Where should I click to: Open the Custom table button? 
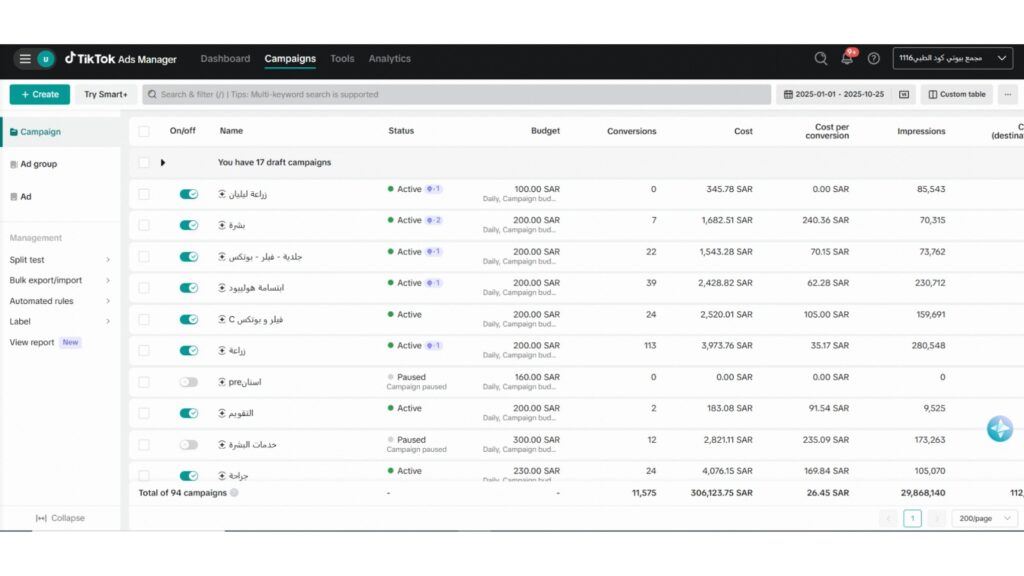click(957, 95)
